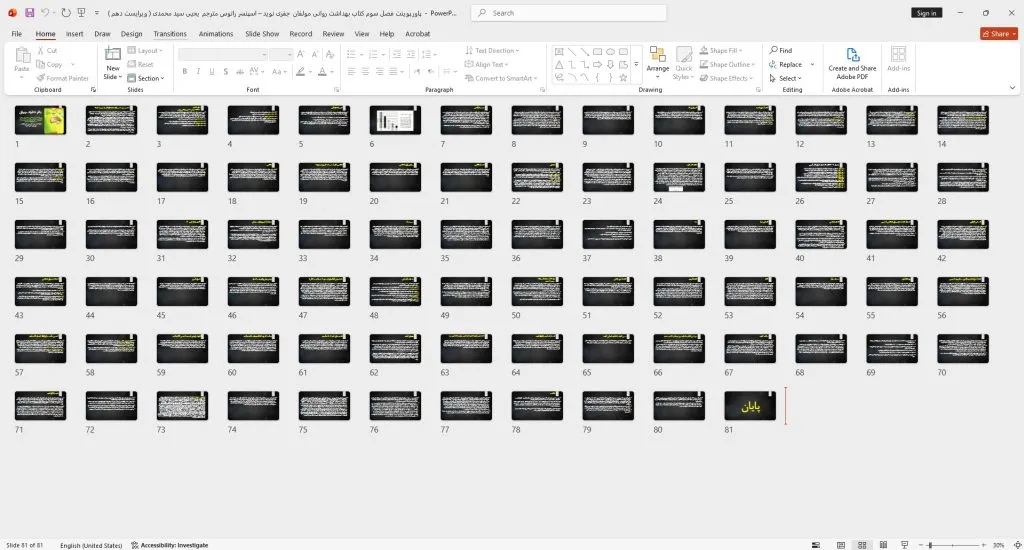Viewport: 1024px width, 550px height.
Task: Toggle Italic formatting
Action: (198, 71)
